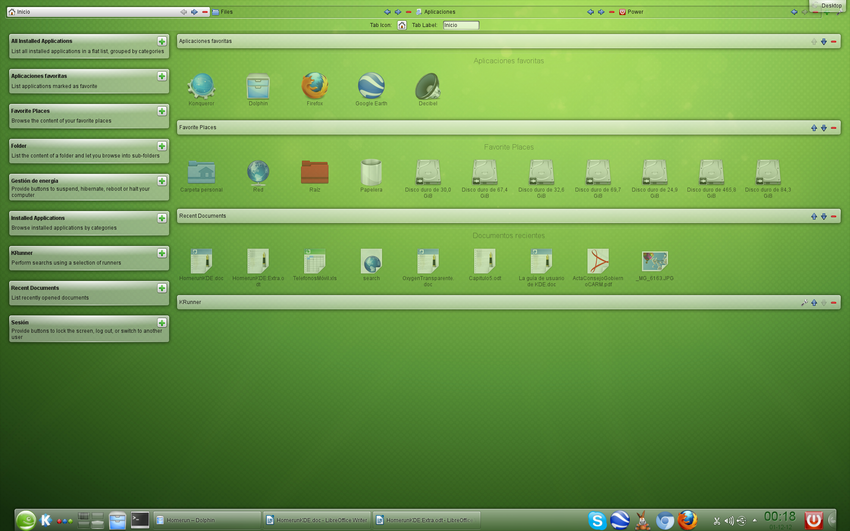Remove the Files tab with minus
This screenshot has width=850, height=531.
click(409, 12)
